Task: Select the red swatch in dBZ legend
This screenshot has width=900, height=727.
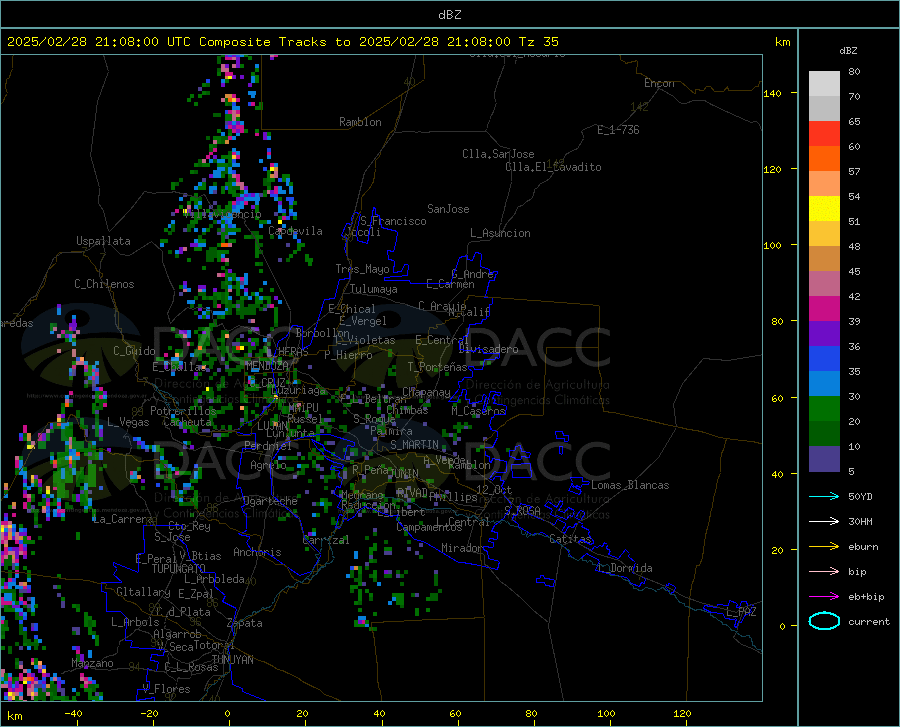Action: coord(824,134)
